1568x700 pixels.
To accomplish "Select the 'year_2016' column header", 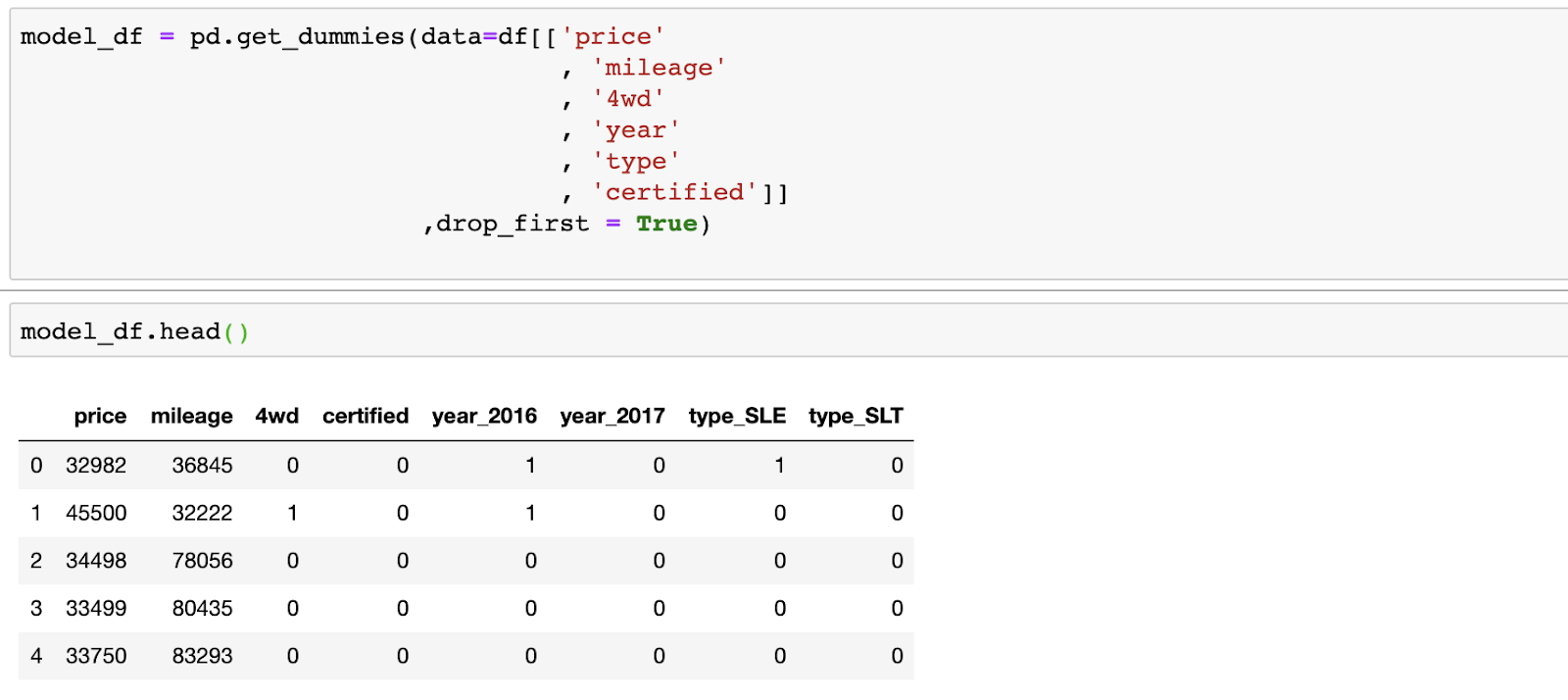I will coord(484,416).
